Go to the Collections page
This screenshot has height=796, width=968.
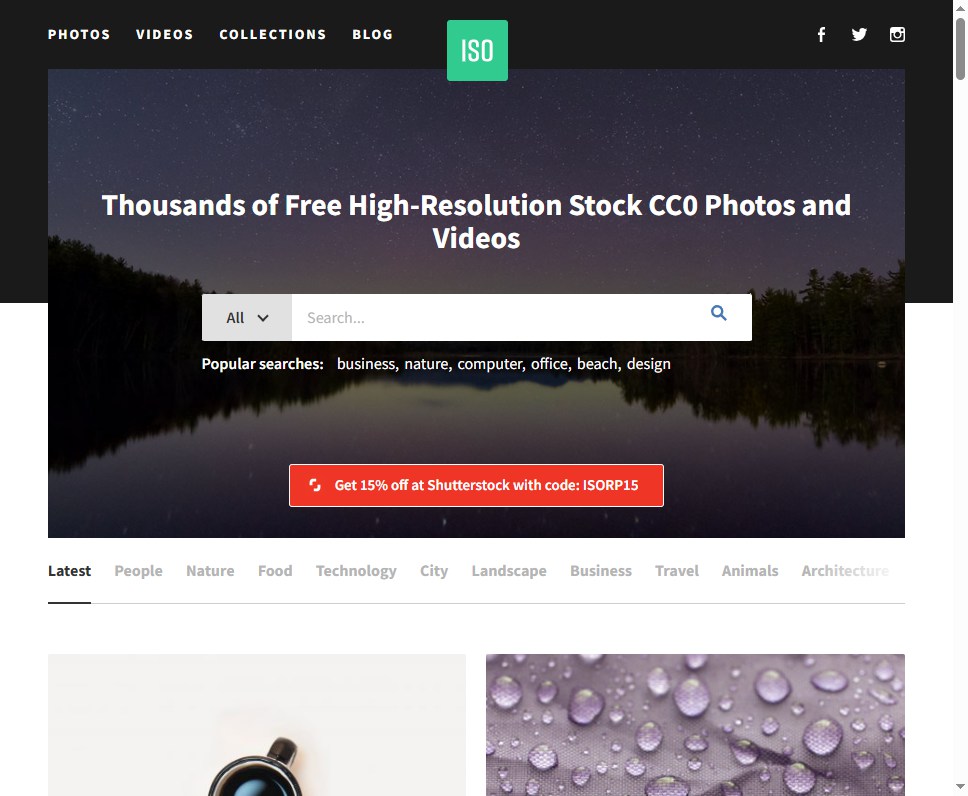tap(273, 35)
